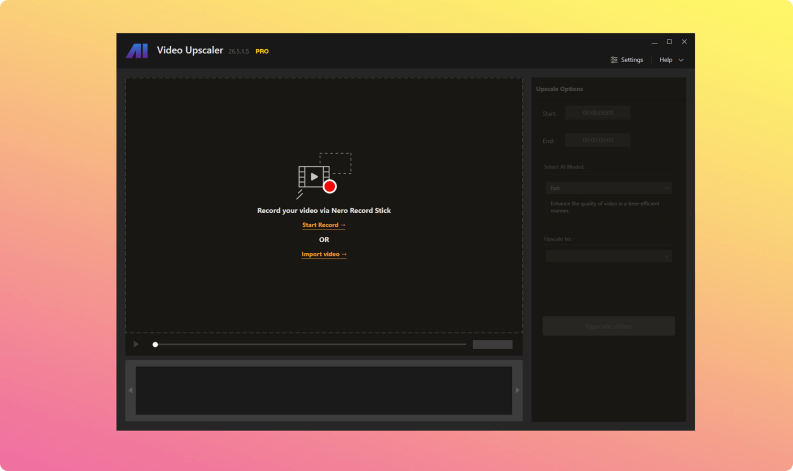The image size is (793, 471).
Task: Open the Upscale to dropdown
Action: point(608,256)
